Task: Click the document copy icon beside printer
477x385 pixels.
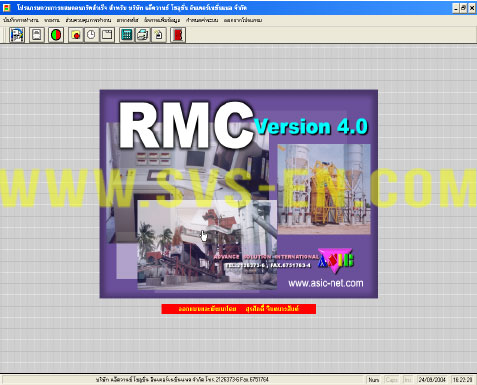Action: 159,35
